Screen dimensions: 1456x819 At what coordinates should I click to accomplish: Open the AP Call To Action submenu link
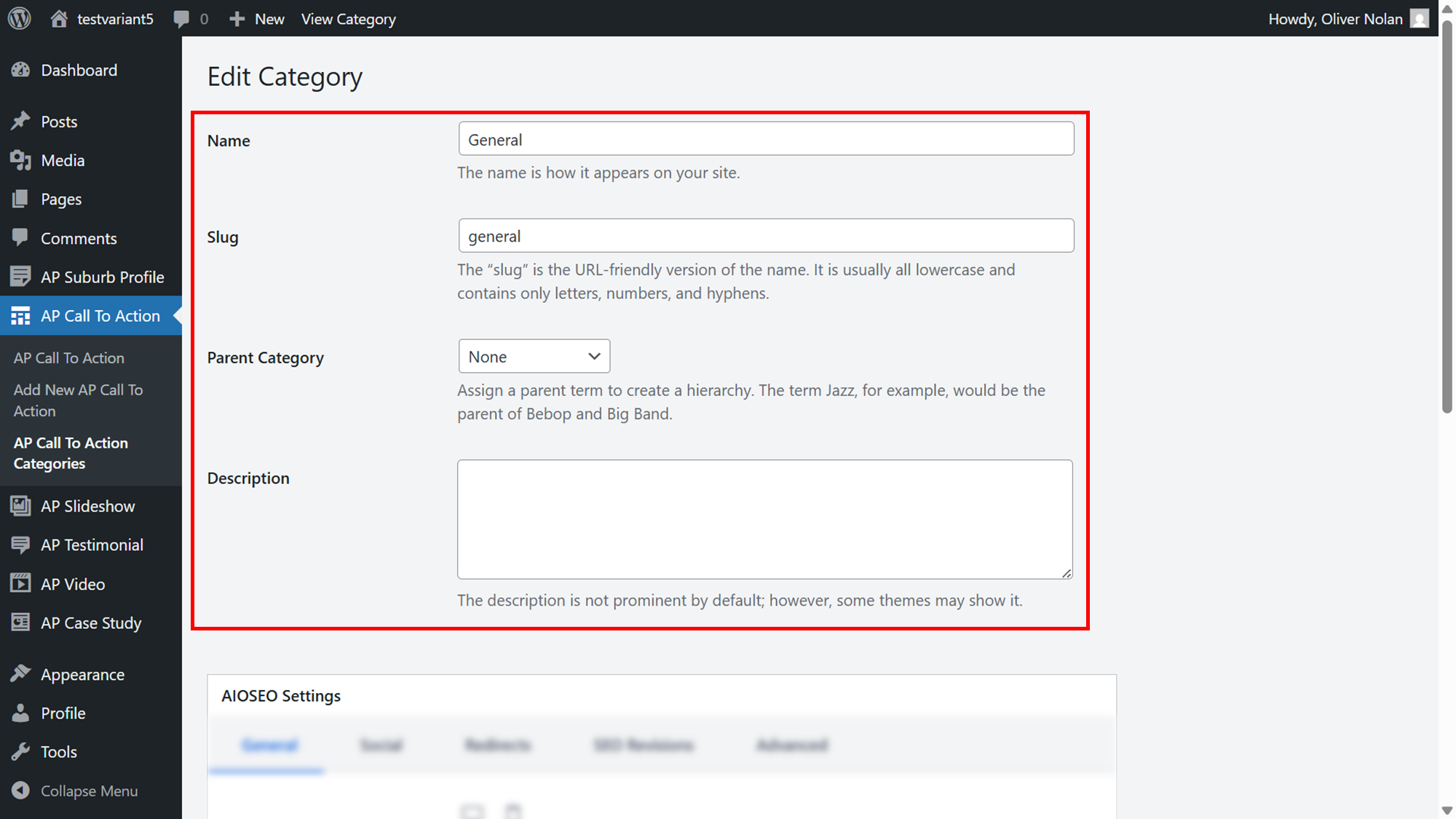[69, 357]
